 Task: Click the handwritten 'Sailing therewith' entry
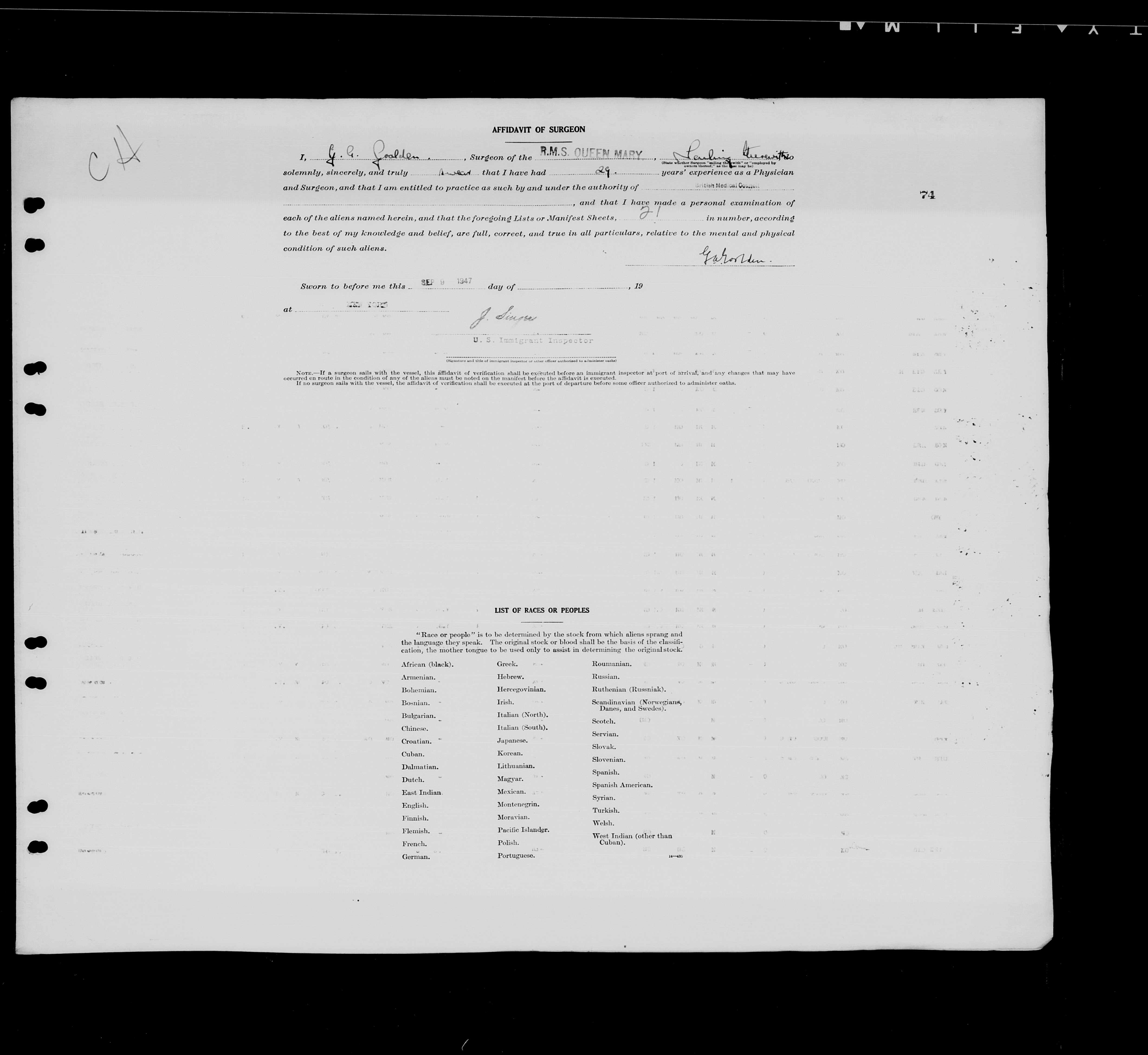click(x=731, y=153)
